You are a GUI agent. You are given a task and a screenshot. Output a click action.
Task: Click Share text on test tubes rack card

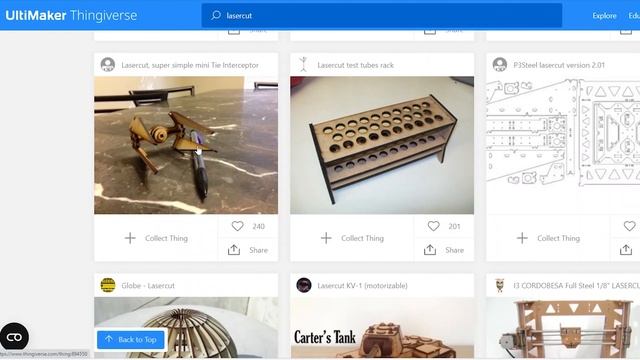pyautogui.click(x=454, y=250)
